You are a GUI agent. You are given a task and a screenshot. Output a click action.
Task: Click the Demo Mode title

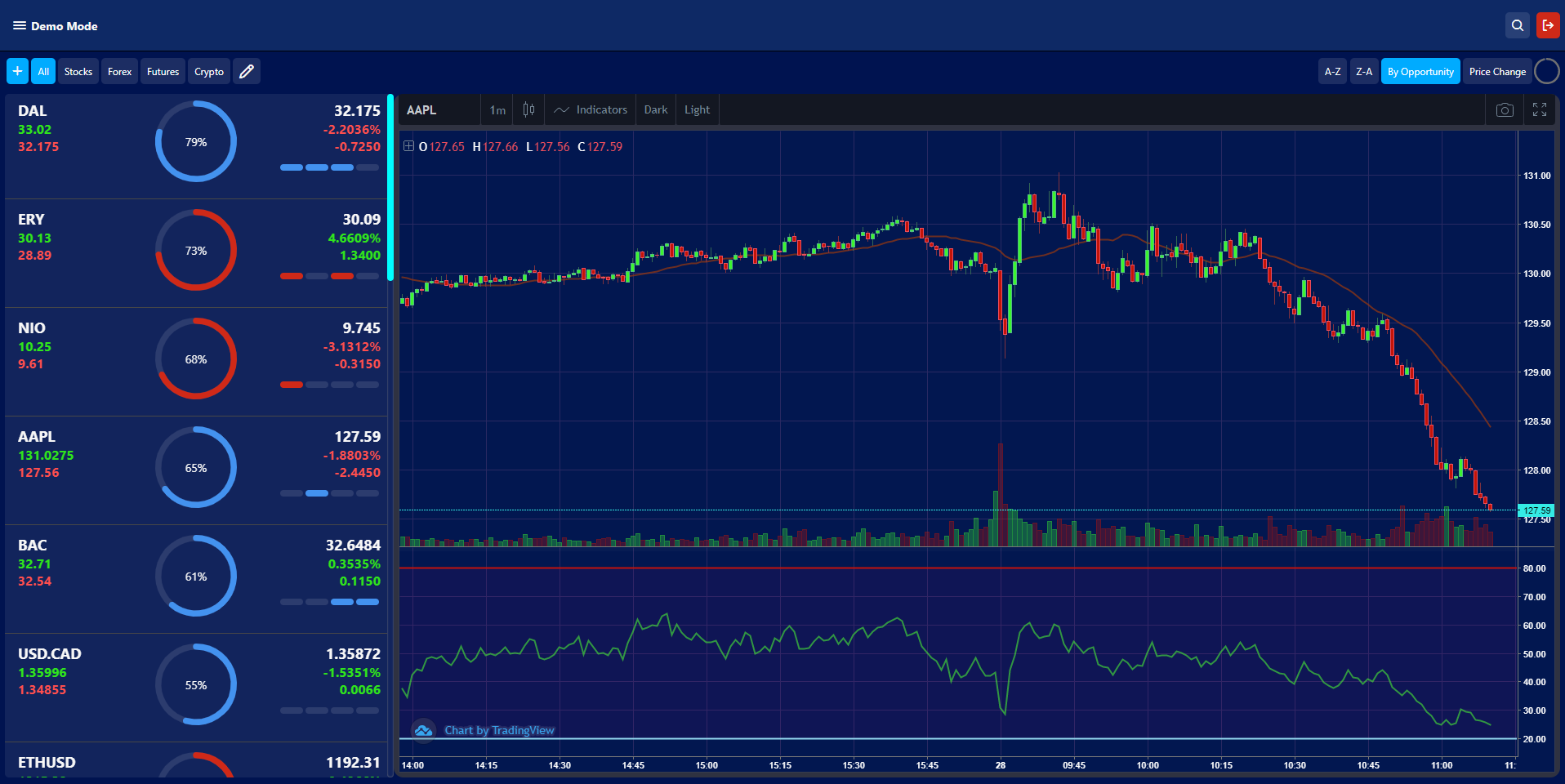pos(65,26)
